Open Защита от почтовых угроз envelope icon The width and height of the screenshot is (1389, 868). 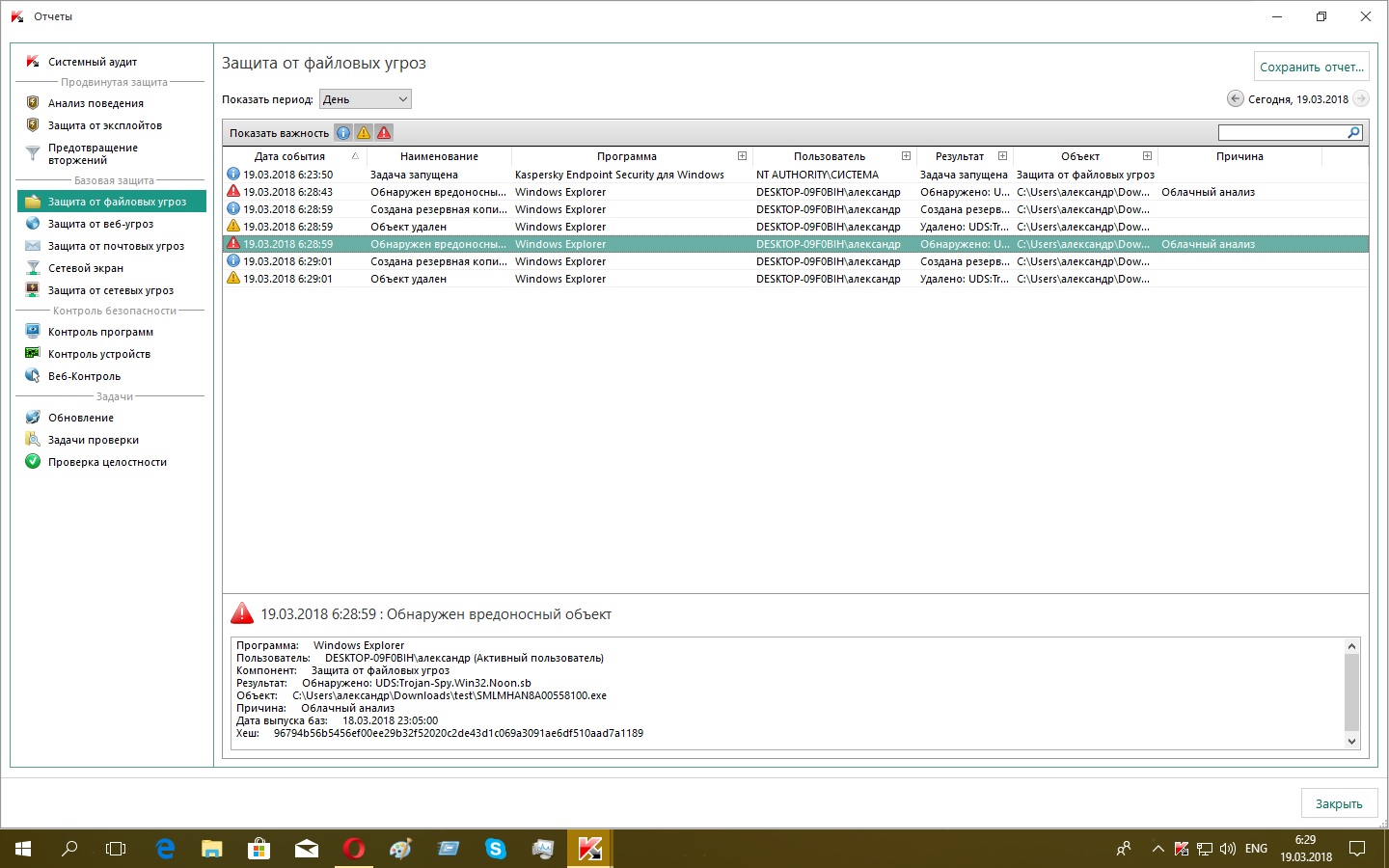pos(33,245)
